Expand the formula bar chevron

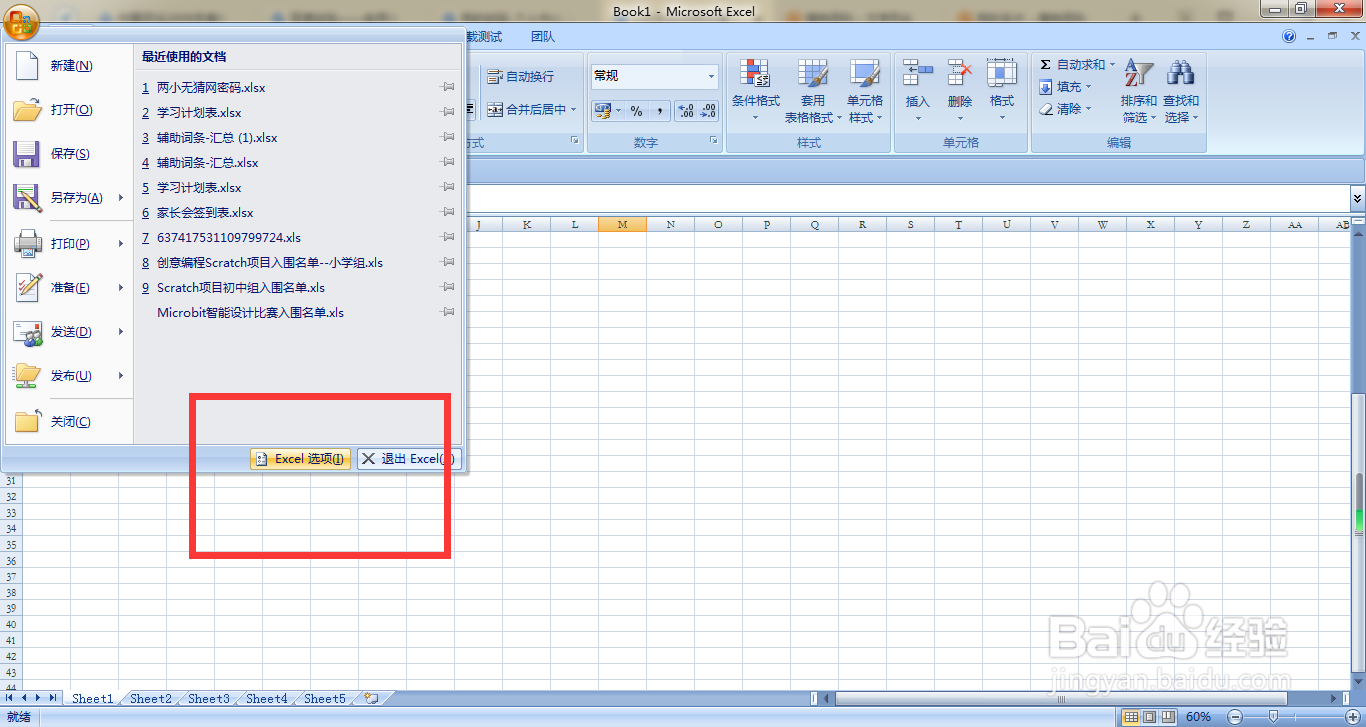pos(1357,198)
